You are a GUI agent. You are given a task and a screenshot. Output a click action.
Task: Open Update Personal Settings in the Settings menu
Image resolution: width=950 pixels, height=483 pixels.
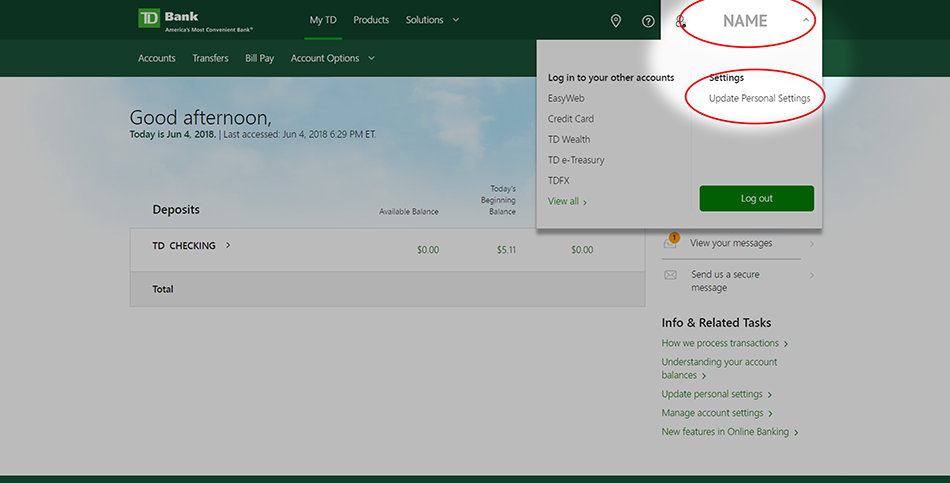point(759,98)
